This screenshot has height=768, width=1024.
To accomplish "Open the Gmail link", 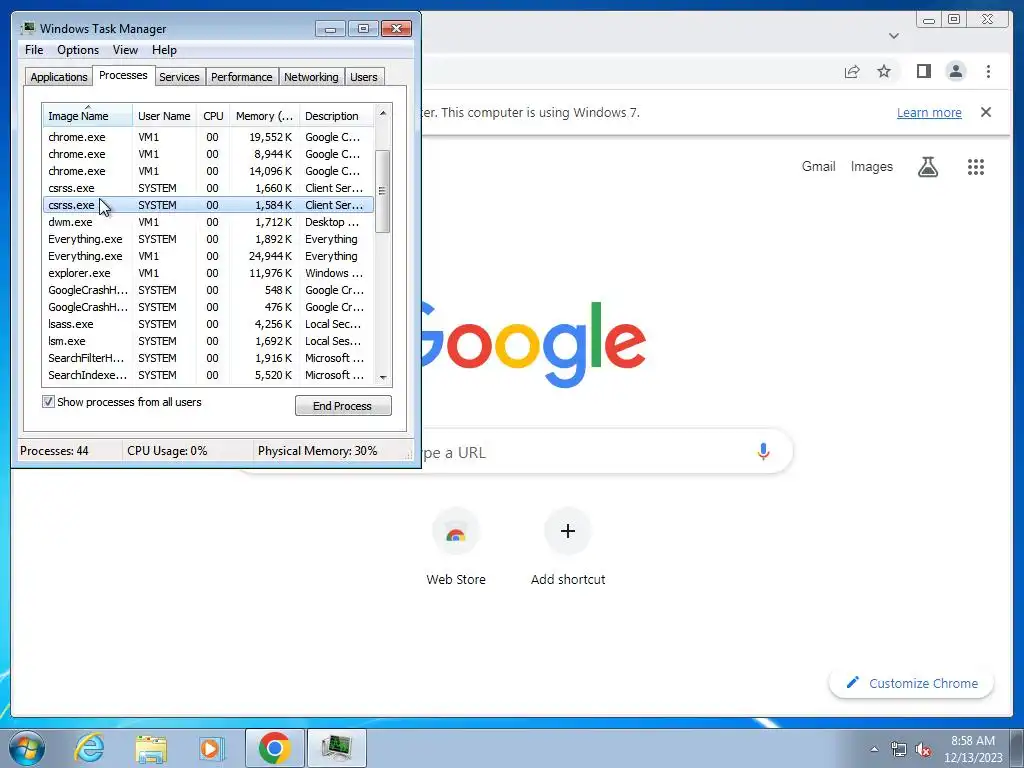I will pyautogui.click(x=818, y=167).
